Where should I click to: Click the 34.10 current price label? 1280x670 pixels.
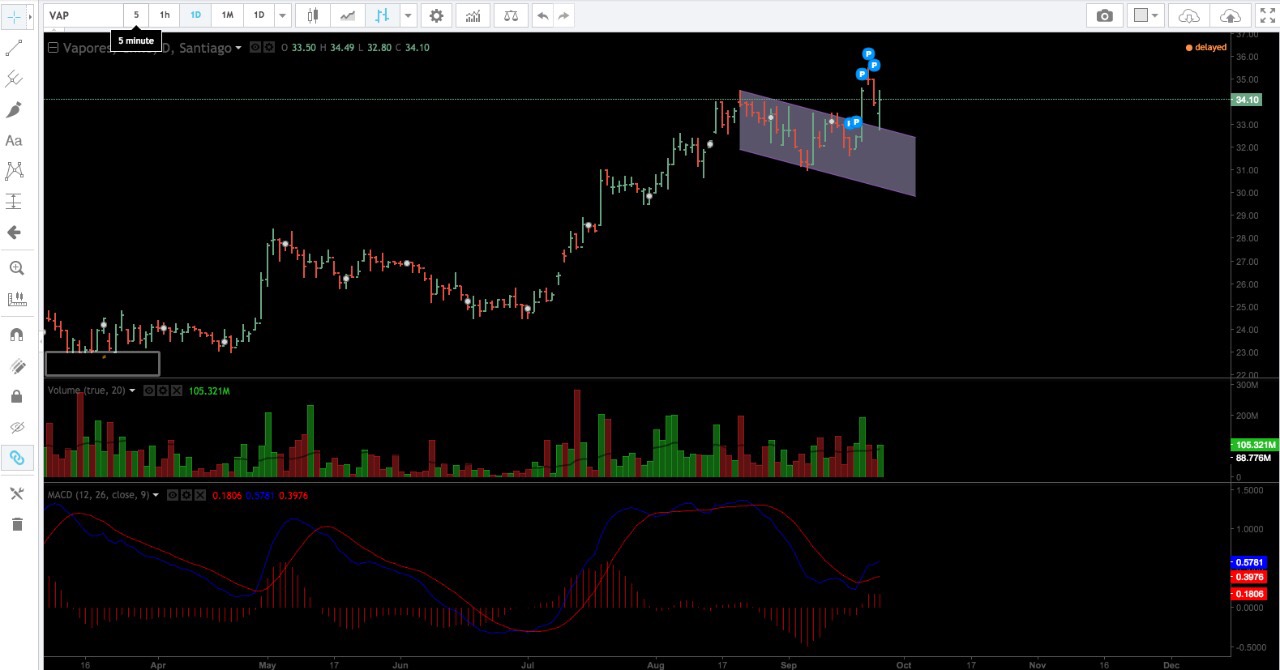1247,100
